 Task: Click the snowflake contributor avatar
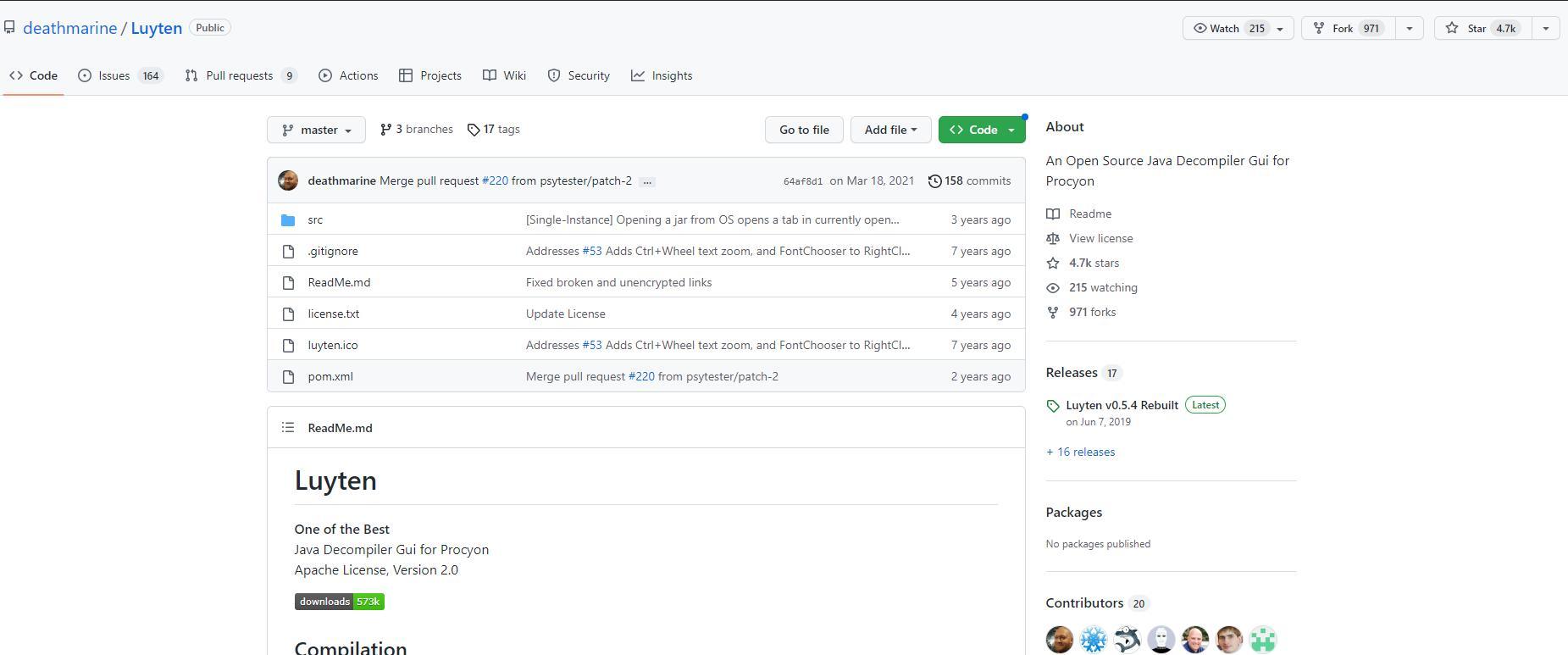coord(1093,640)
